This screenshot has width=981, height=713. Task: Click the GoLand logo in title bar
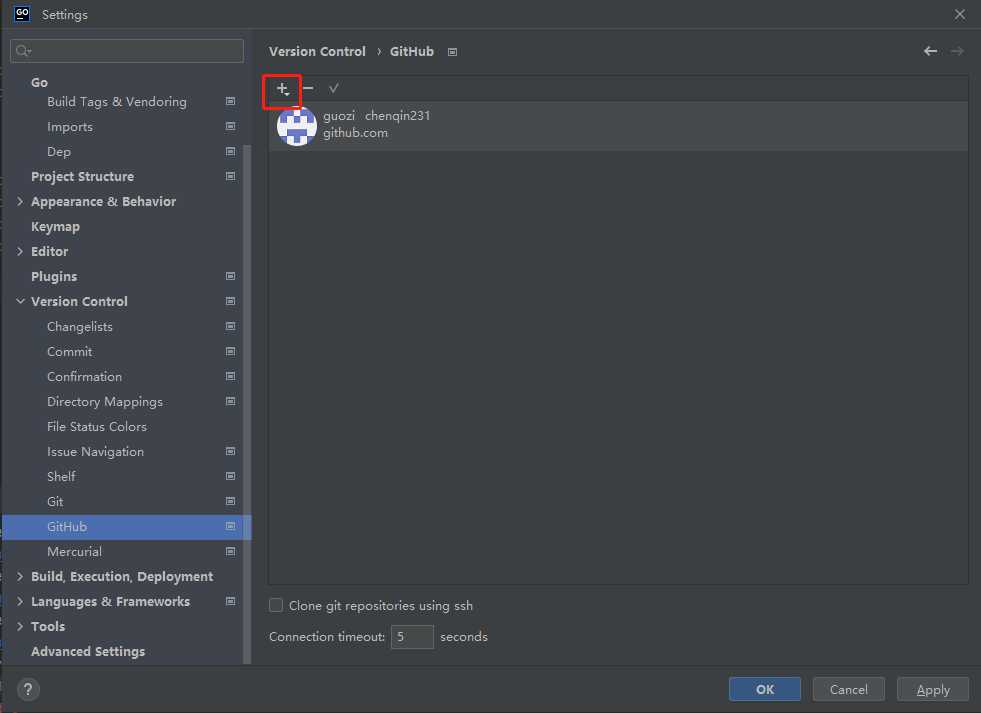tap(22, 14)
